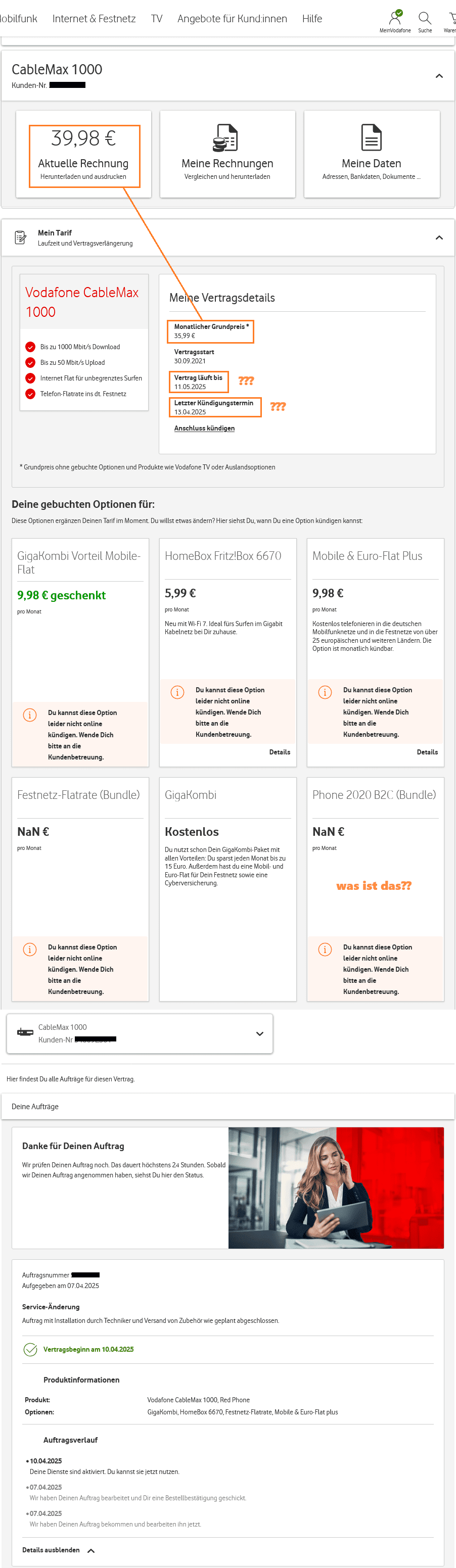
Task: Click info icon in Mobile & Euro-Flat Plus card
Action: [325, 692]
